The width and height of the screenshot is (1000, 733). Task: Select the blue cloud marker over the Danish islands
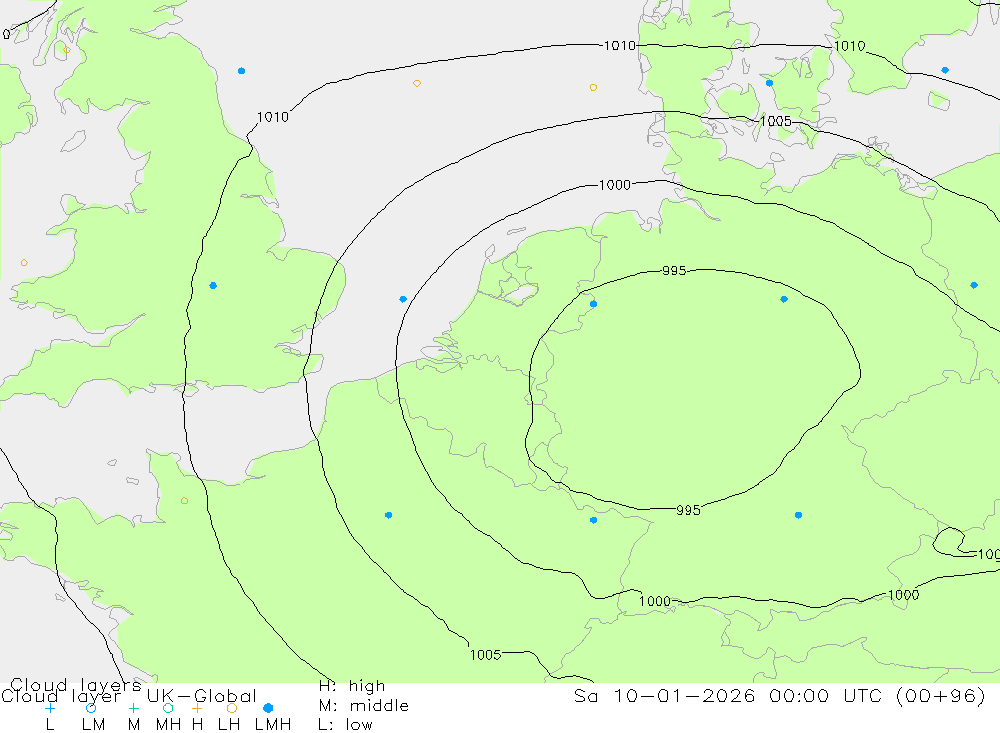click(x=769, y=83)
